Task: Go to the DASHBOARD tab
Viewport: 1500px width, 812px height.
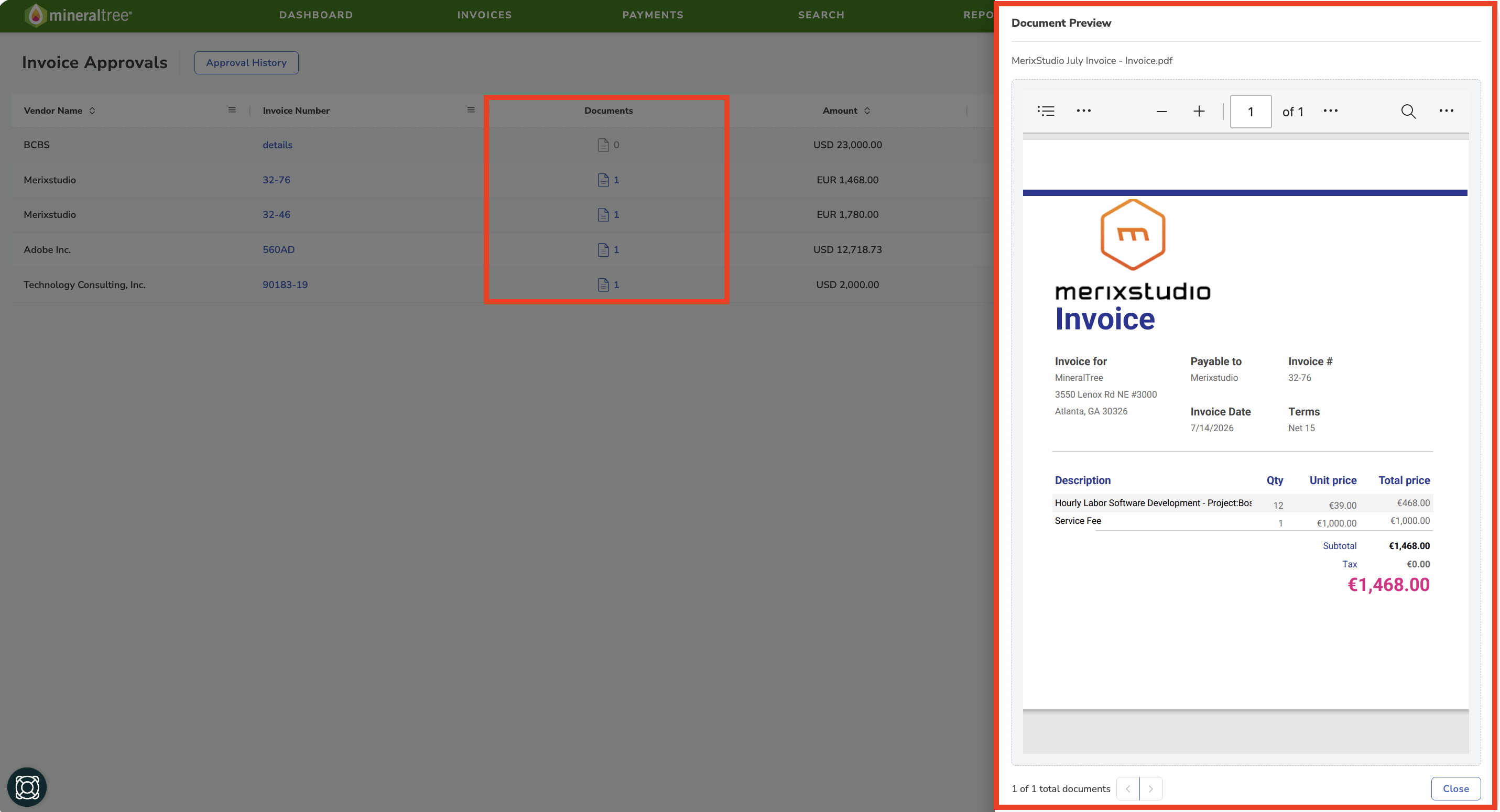Action: [x=316, y=15]
